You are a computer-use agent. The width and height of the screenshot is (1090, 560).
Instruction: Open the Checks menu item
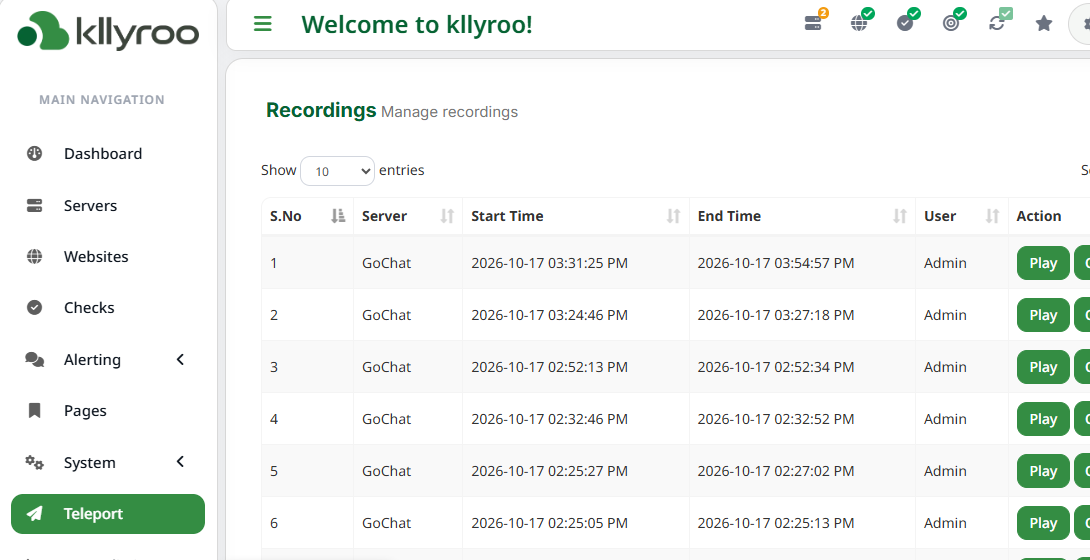[108, 307]
